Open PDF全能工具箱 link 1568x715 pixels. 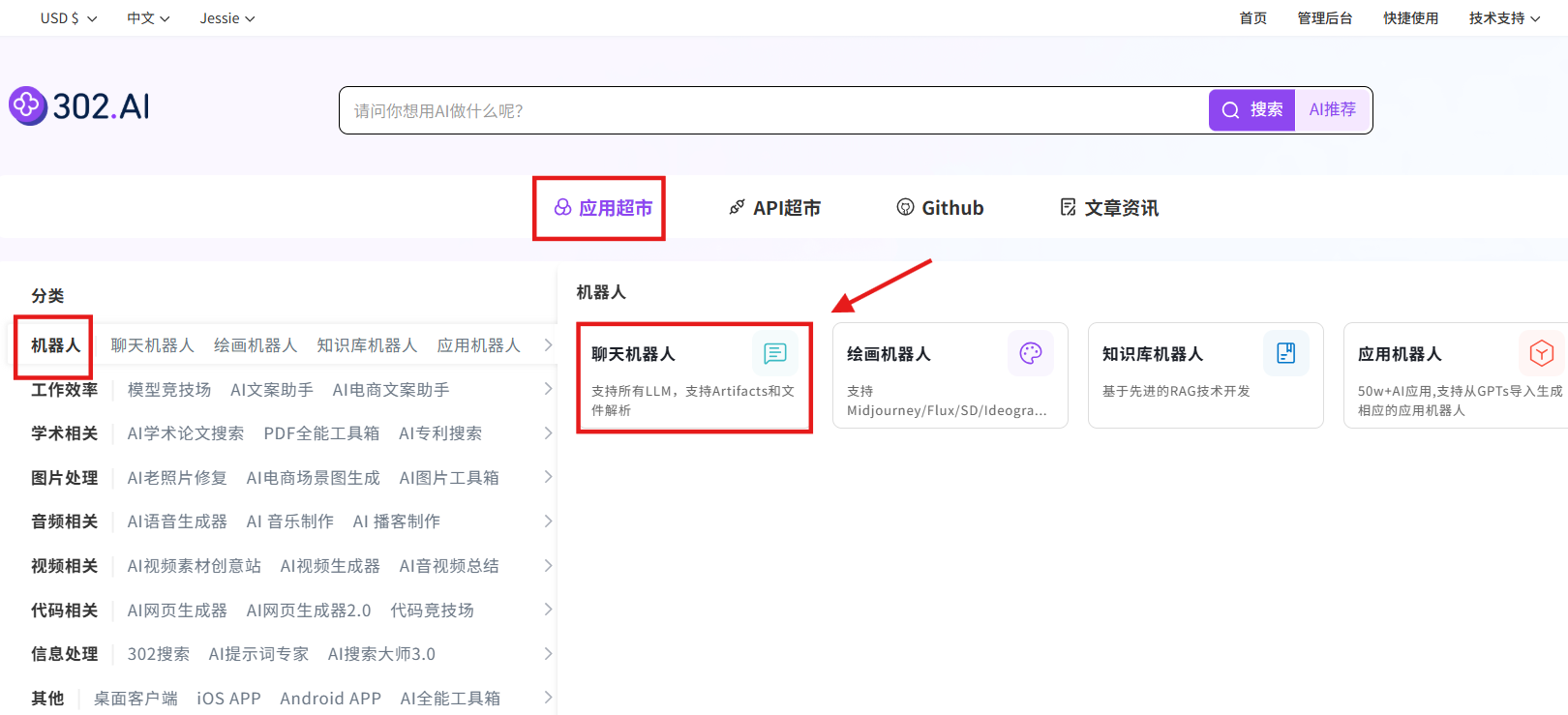pos(321,433)
